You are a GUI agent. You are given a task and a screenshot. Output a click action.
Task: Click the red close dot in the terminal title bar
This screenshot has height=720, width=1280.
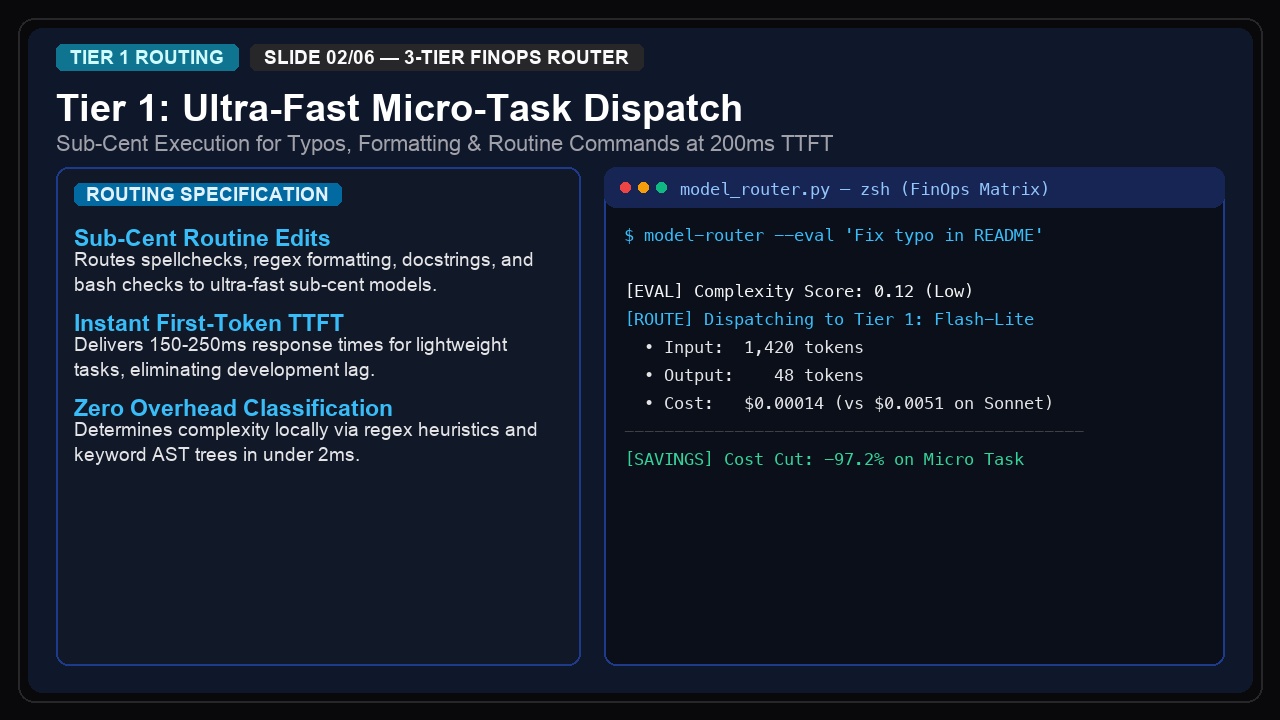pyautogui.click(x=626, y=188)
